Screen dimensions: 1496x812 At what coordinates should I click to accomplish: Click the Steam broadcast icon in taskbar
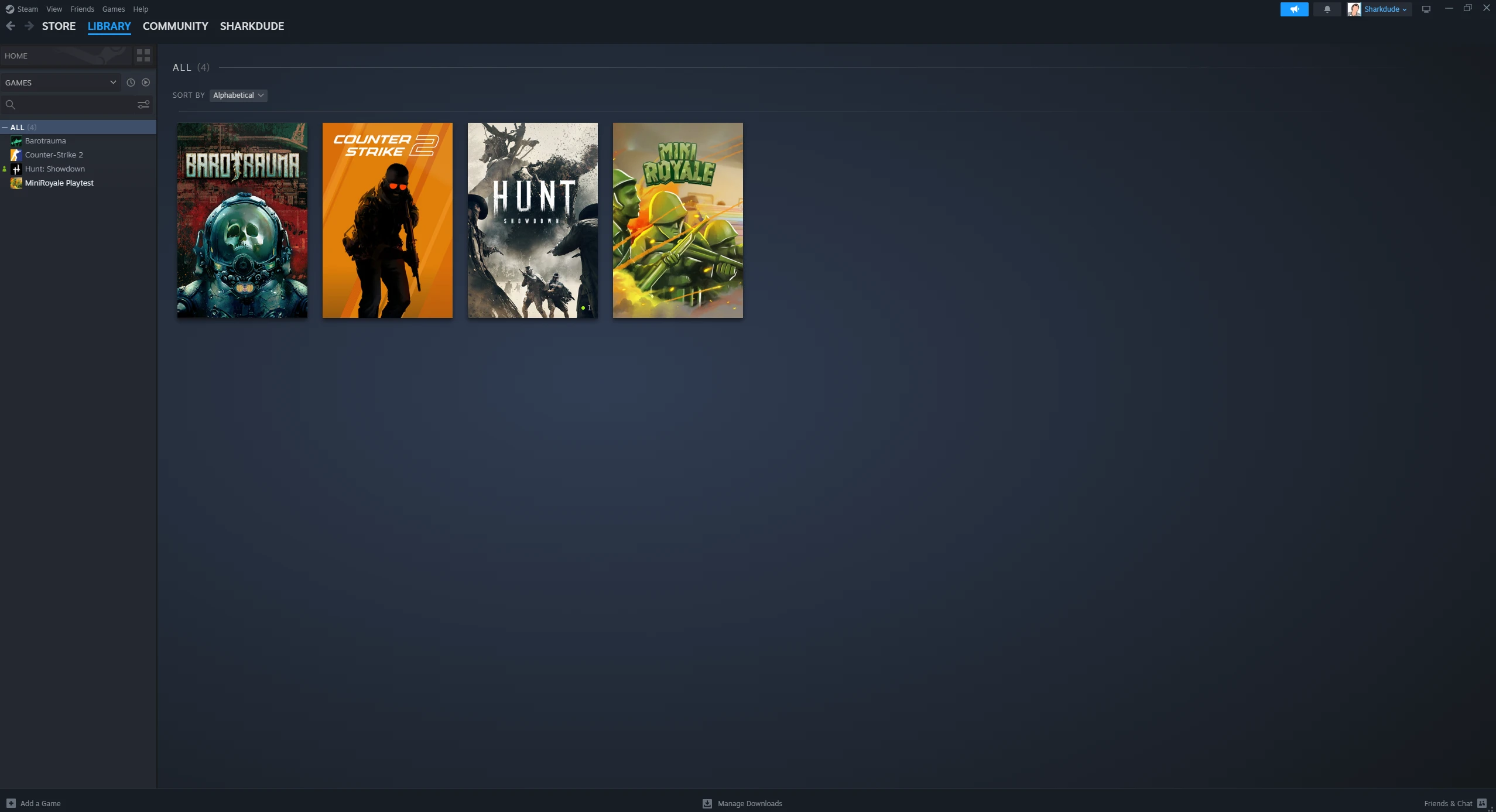(x=1294, y=9)
